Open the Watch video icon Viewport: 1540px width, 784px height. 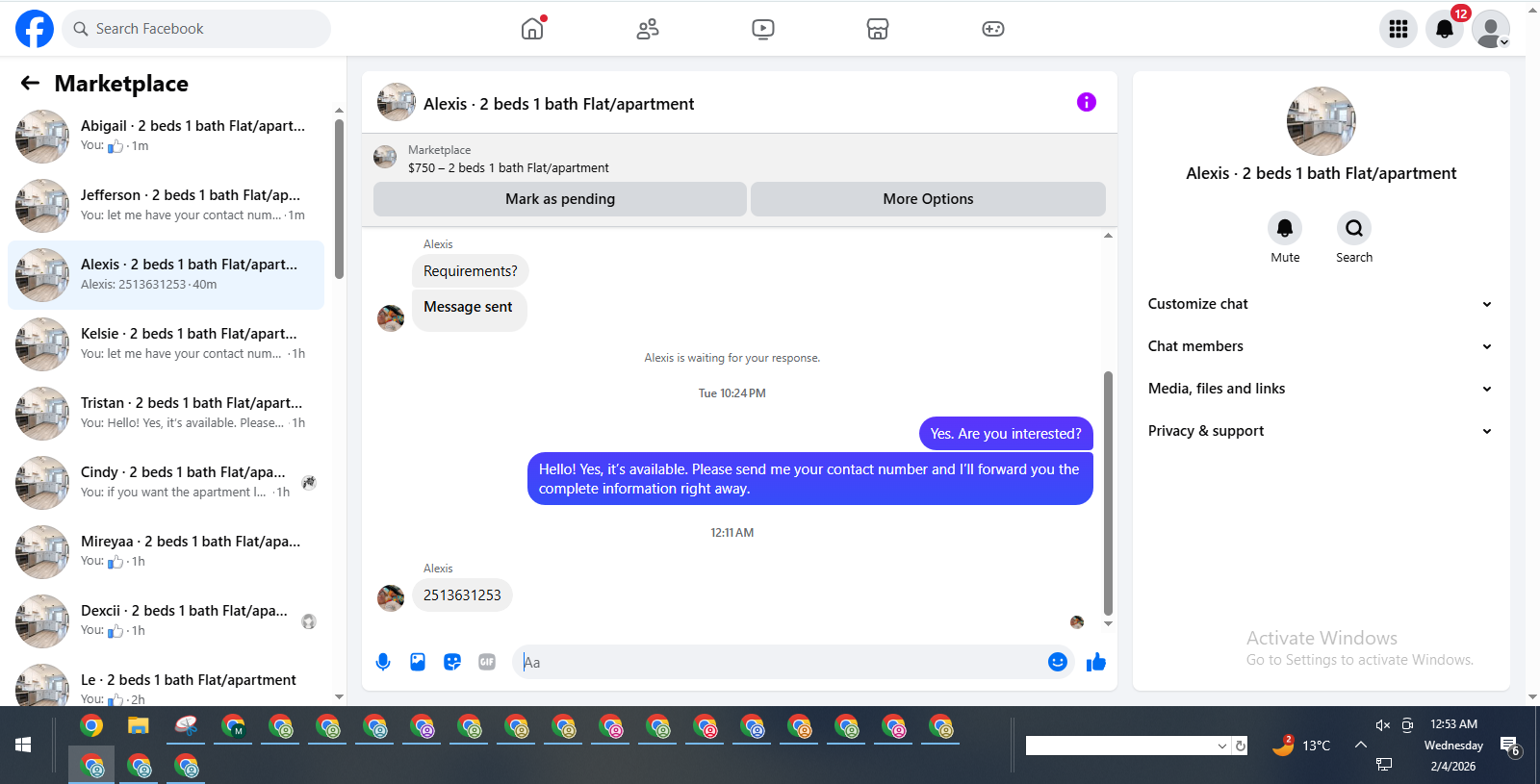tap(763, 29)
